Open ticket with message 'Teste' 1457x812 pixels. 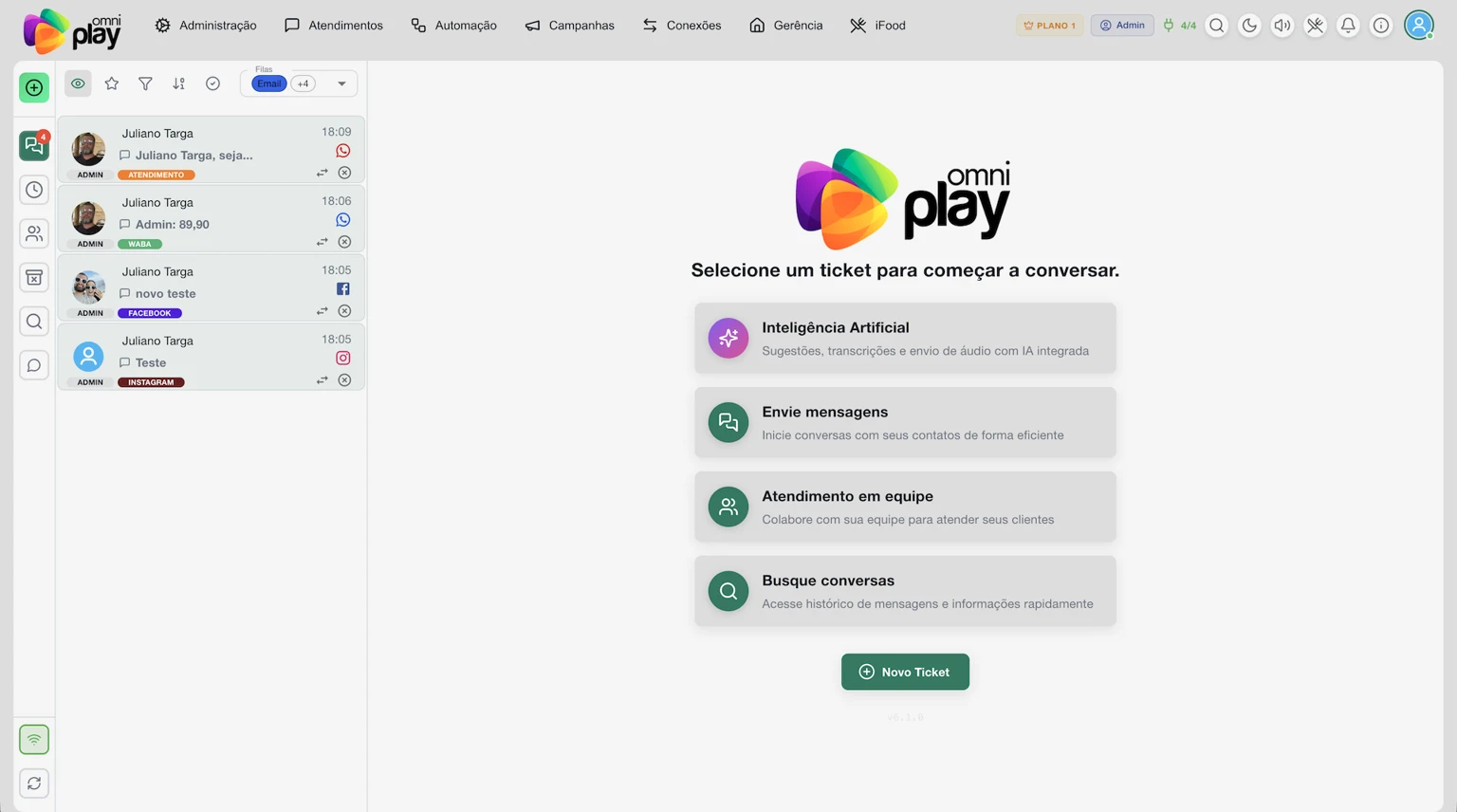point(211,357)
